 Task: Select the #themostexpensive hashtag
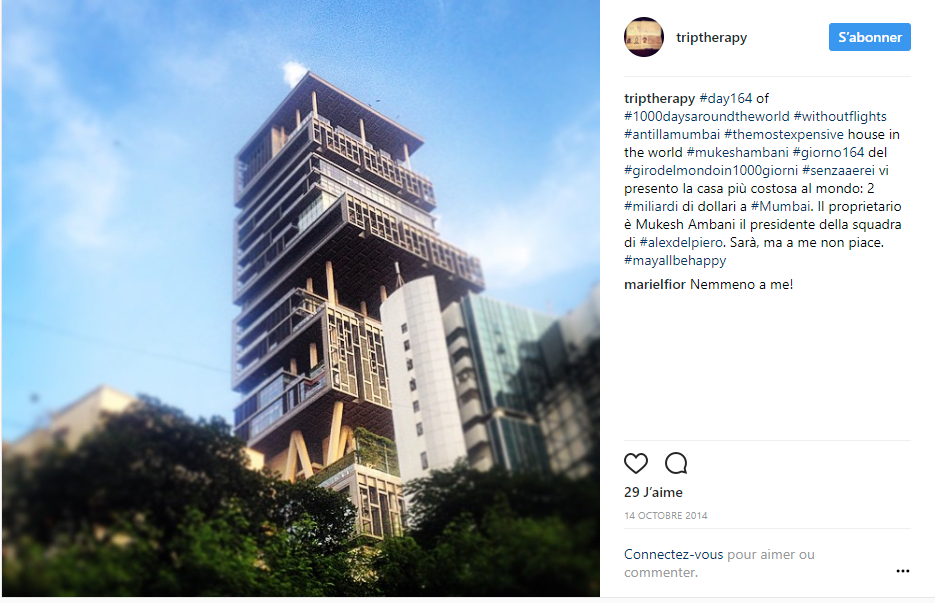pos(784,134)
